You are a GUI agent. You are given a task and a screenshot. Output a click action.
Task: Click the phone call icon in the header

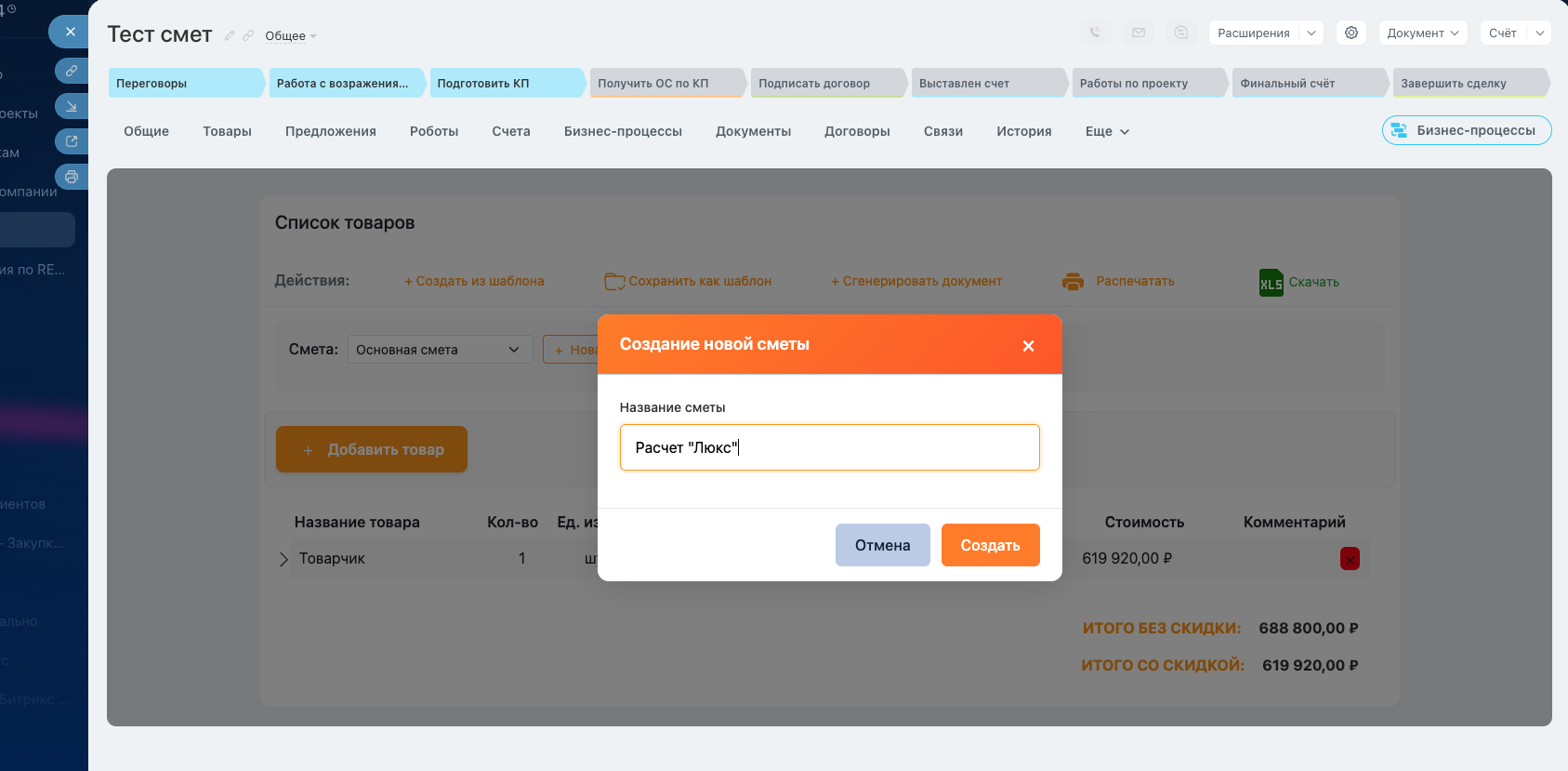(x=1095, y=33)
